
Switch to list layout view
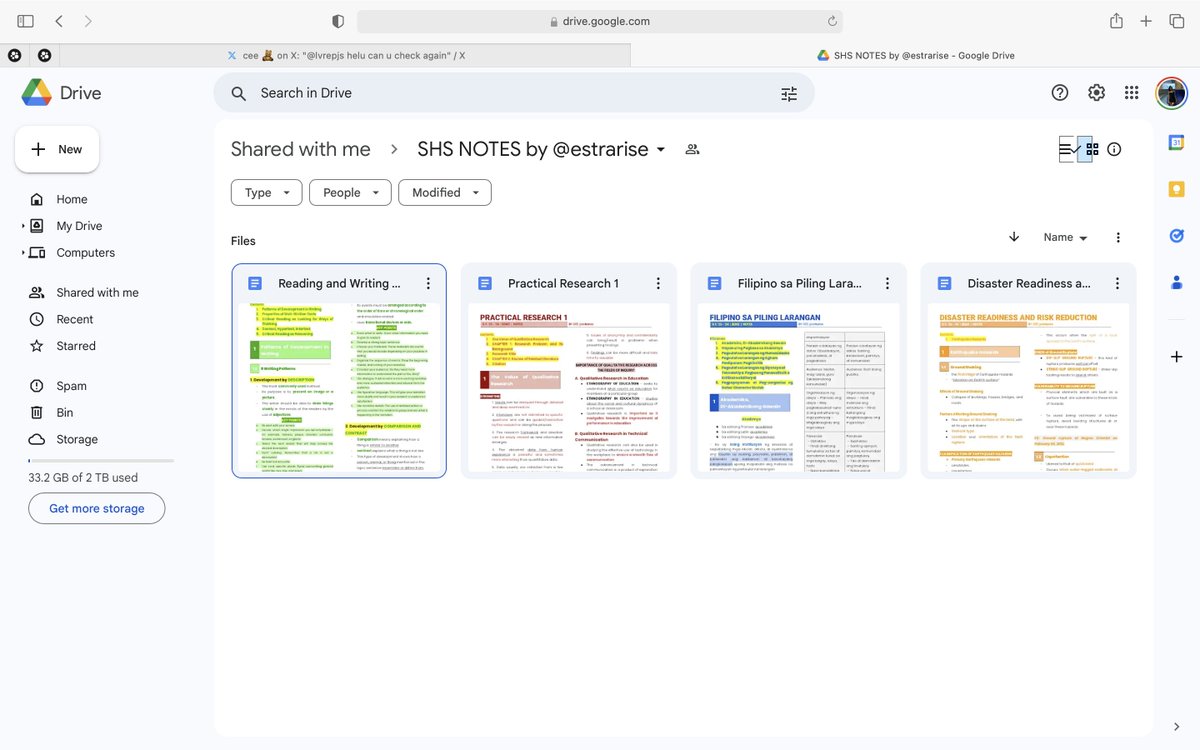pos(1068,149)
